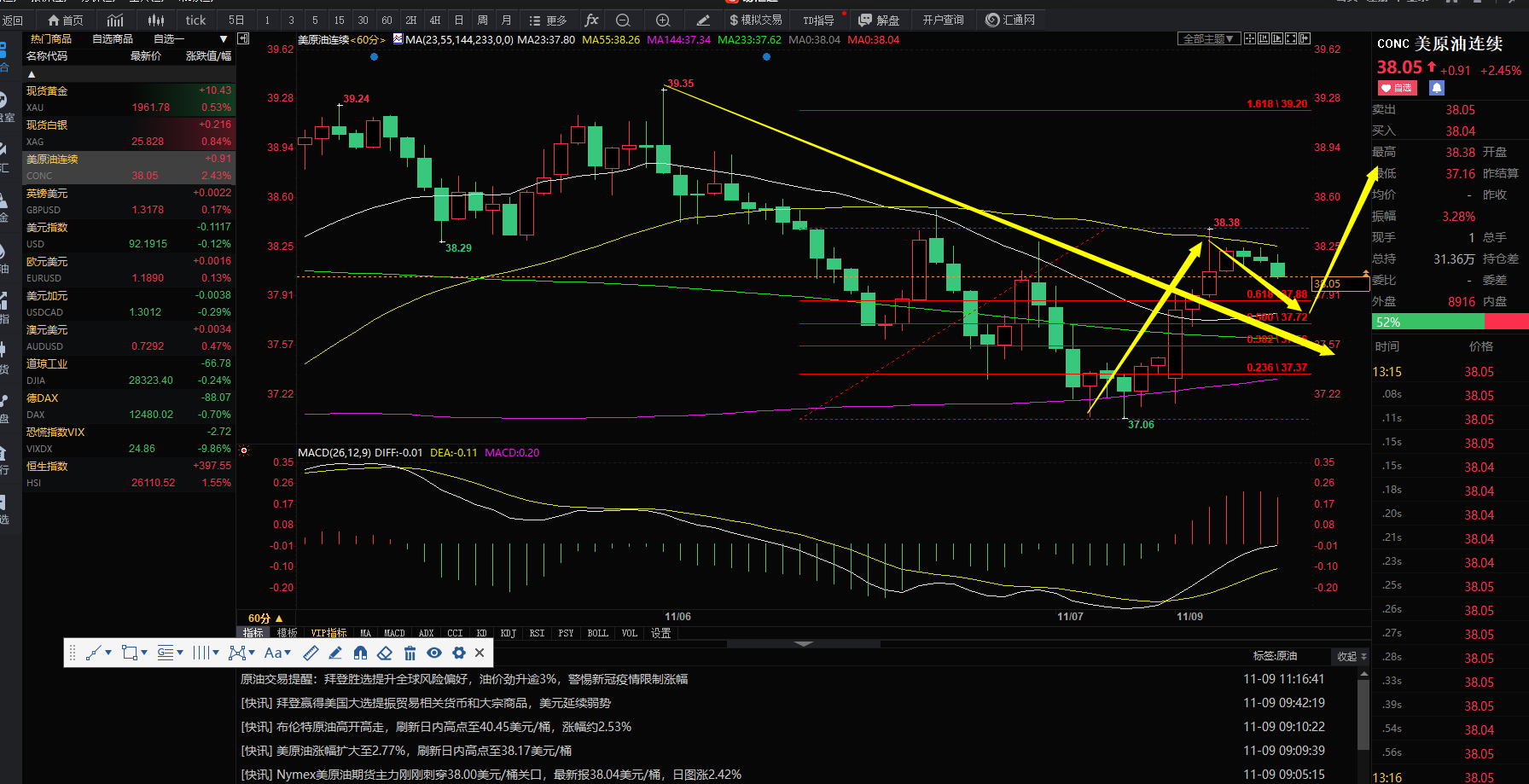Select the 现货黄金 XAU row
Image resolution: width=1529 pixels, height=784 pixels.
tap(129, 99)
